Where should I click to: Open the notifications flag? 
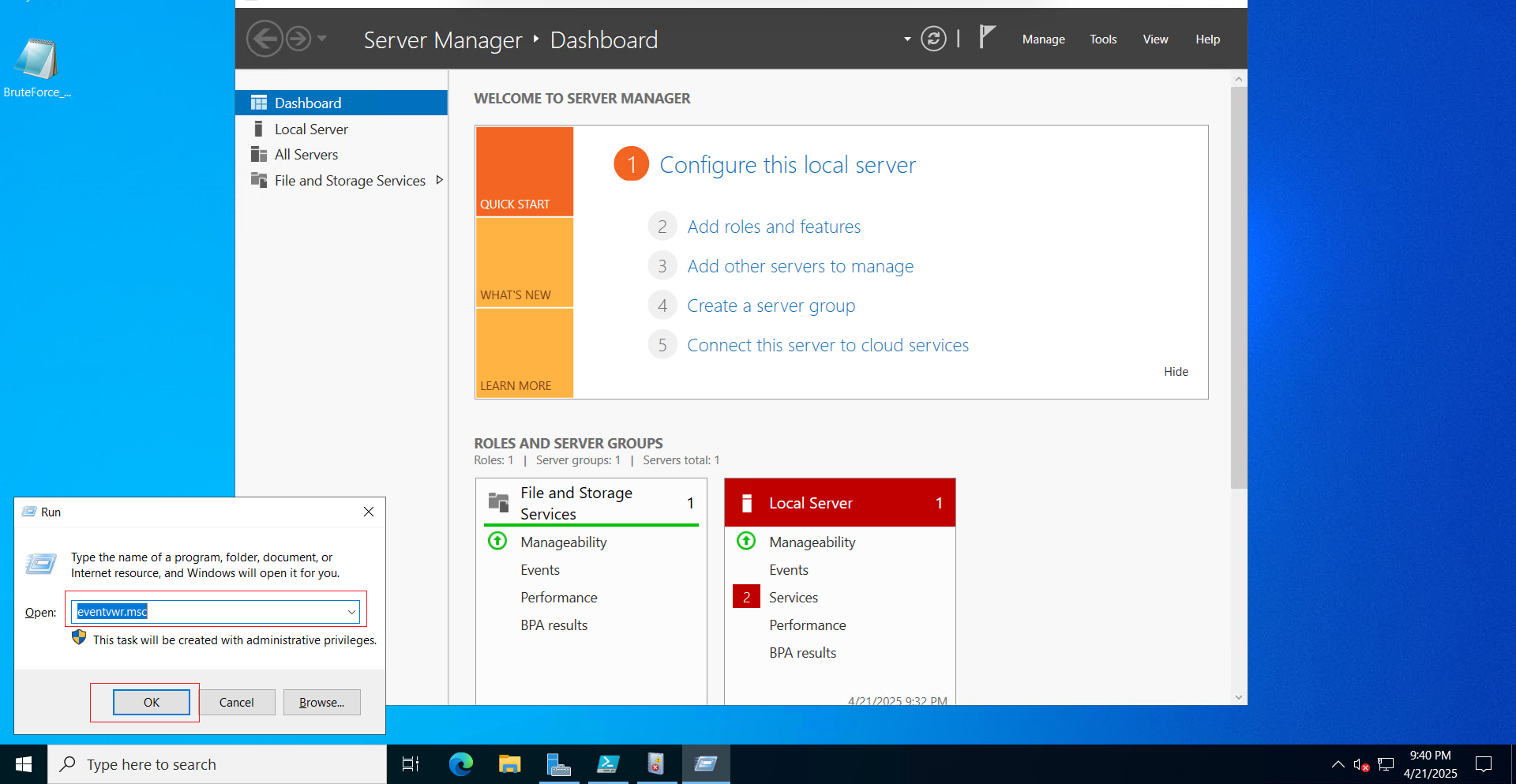click(987, 37)
